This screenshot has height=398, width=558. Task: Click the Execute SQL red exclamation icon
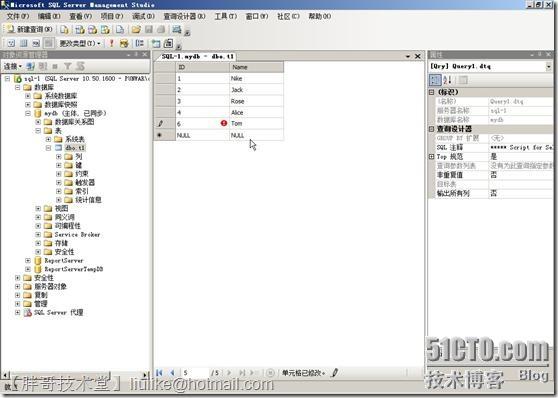[111, 43]
